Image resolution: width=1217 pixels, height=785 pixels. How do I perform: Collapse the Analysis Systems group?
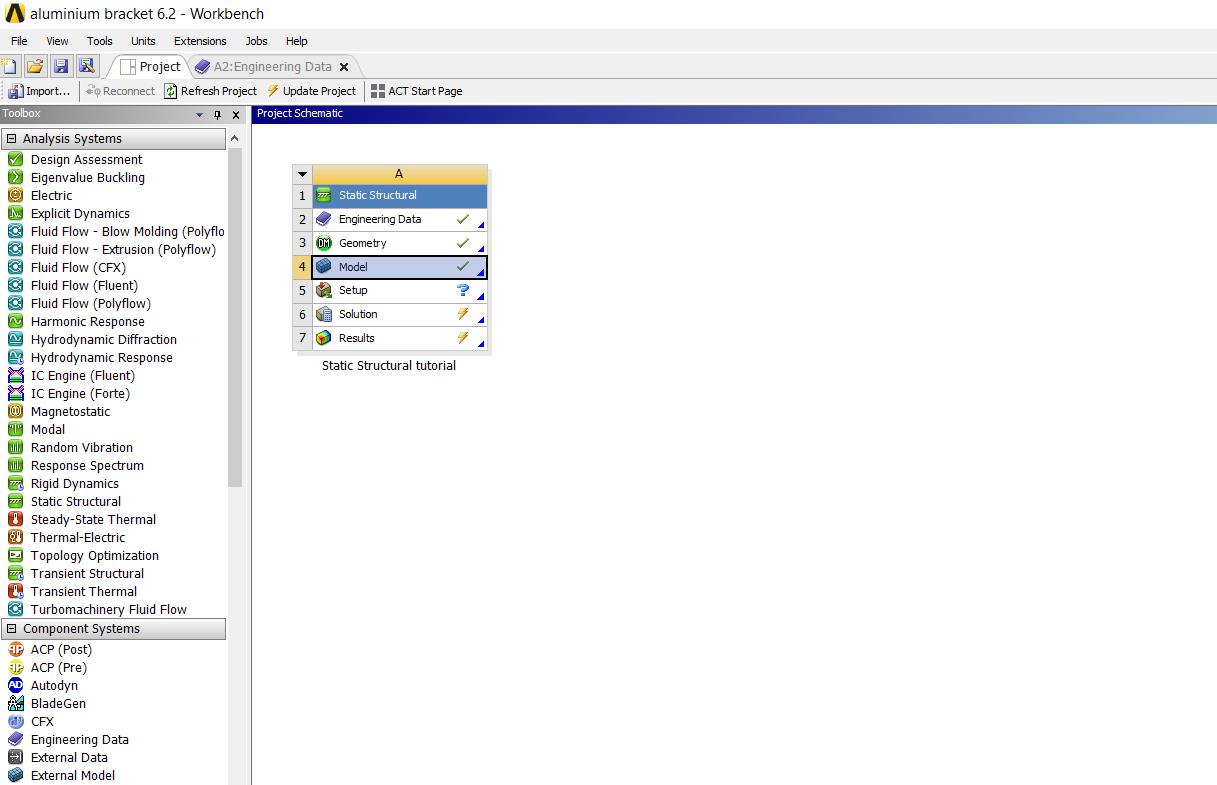click(12, 139)
